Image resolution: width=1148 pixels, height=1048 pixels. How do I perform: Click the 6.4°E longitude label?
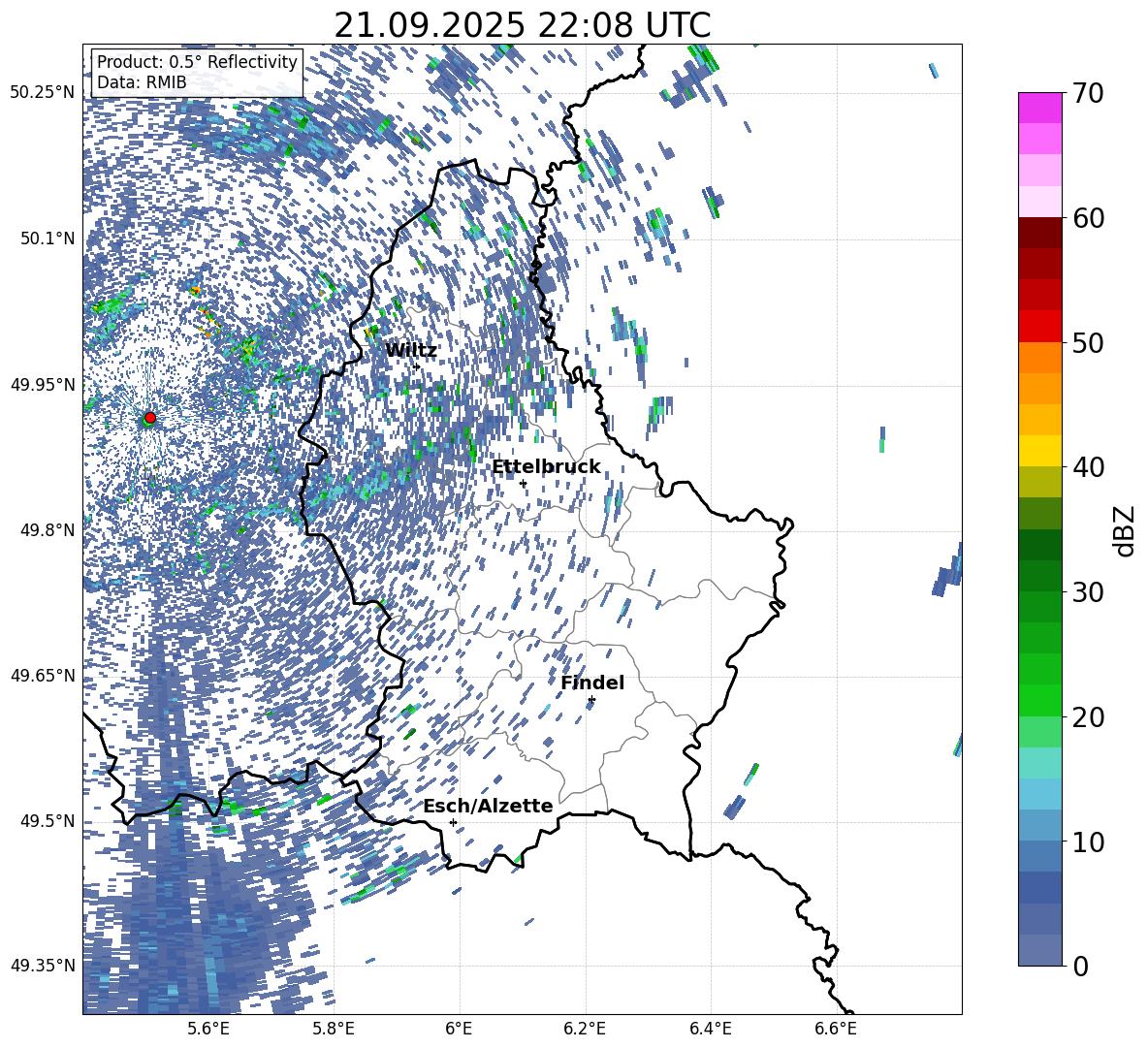point(710,1029)
